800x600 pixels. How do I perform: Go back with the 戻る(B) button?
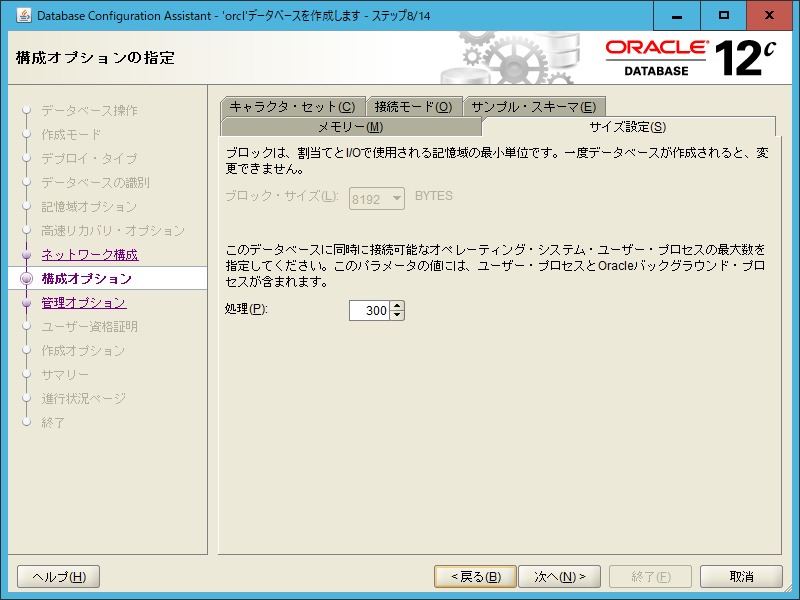point(476,577)
